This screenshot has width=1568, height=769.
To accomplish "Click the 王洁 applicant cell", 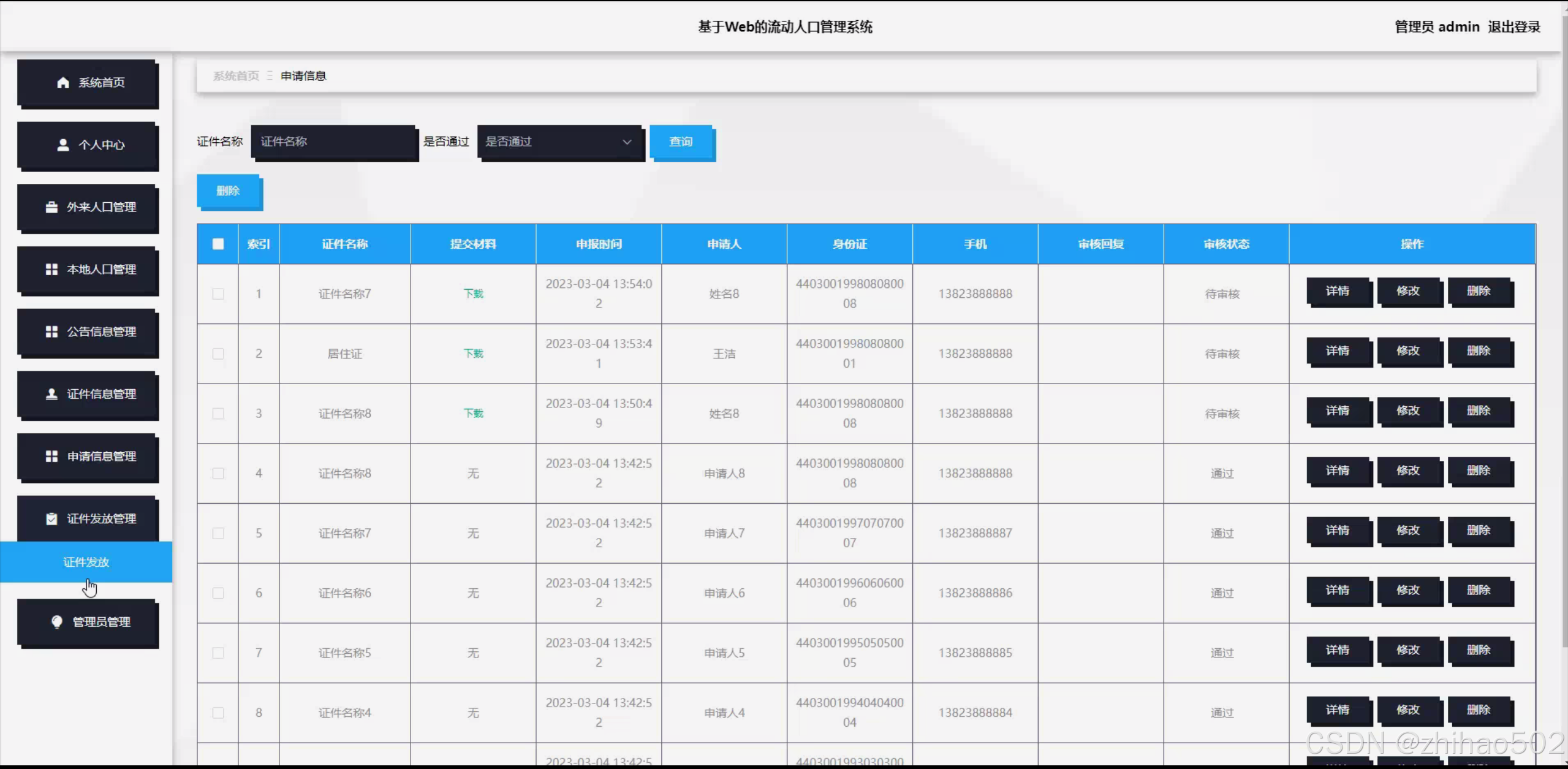I will (724, 354).
